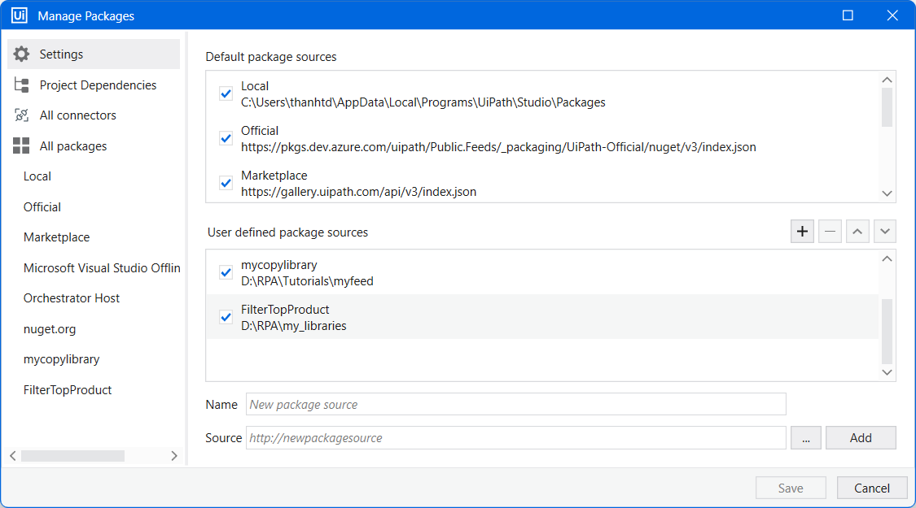Open the Local feed in sidebar

coord(37,176)
